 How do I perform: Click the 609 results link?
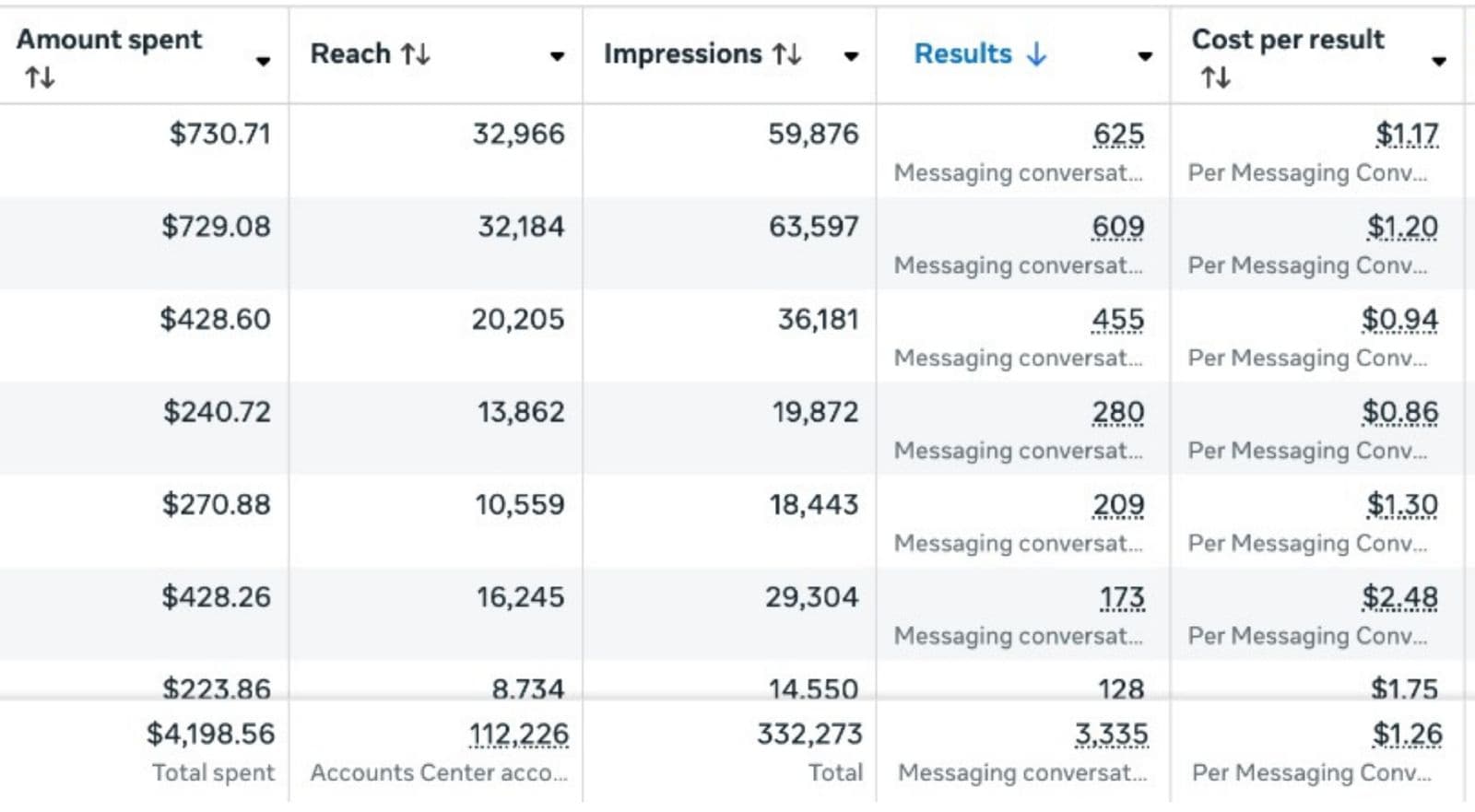1117,227
